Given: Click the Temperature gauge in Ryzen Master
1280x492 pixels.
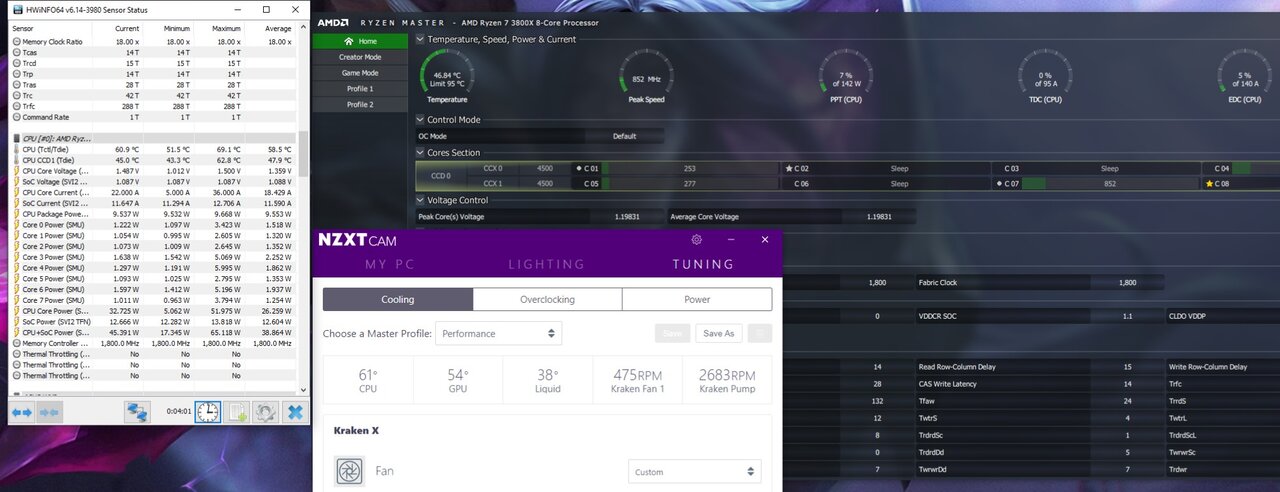Looking at the screenshot, I should tap(447, 76).
